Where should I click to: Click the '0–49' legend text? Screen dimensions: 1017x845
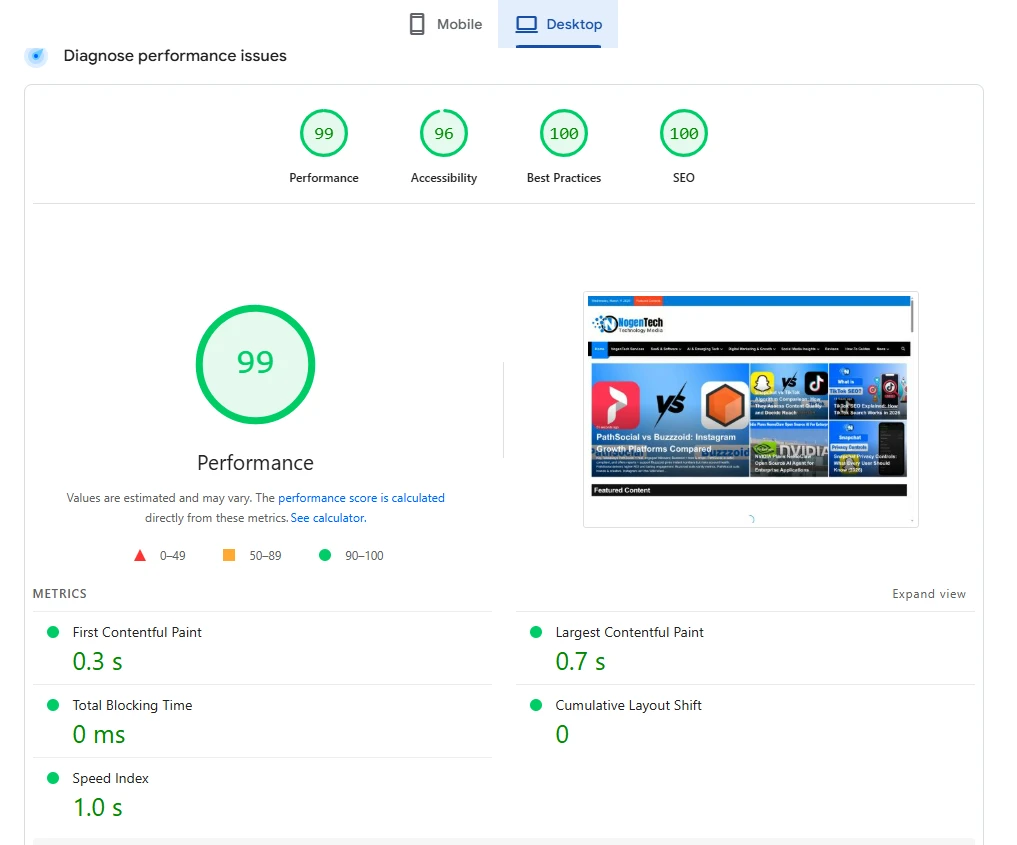click(x=173, y=556)
